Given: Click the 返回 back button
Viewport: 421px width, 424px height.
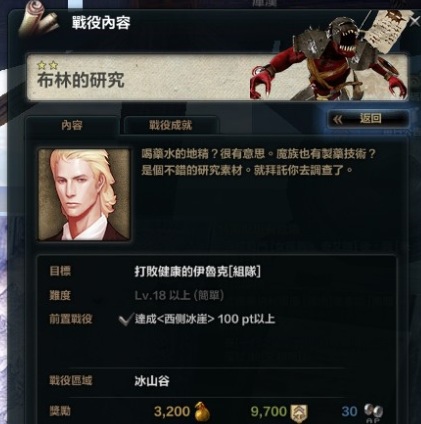Looking at the screenshot, I should pos(368,119).
